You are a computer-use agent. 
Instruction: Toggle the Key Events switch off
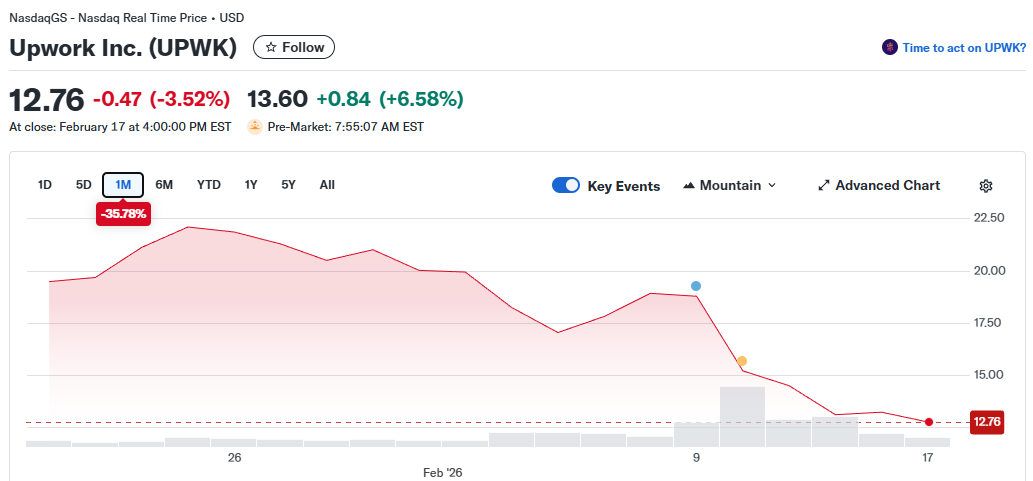[x=566, y=186]
